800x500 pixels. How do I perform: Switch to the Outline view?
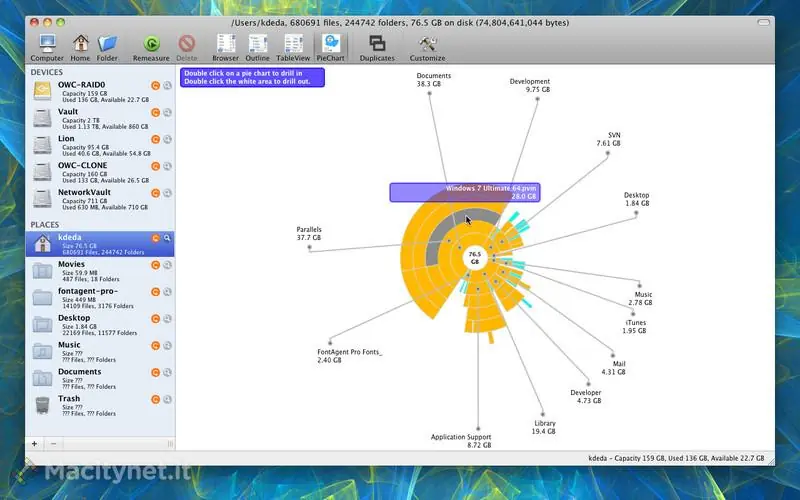click(259, 44)
